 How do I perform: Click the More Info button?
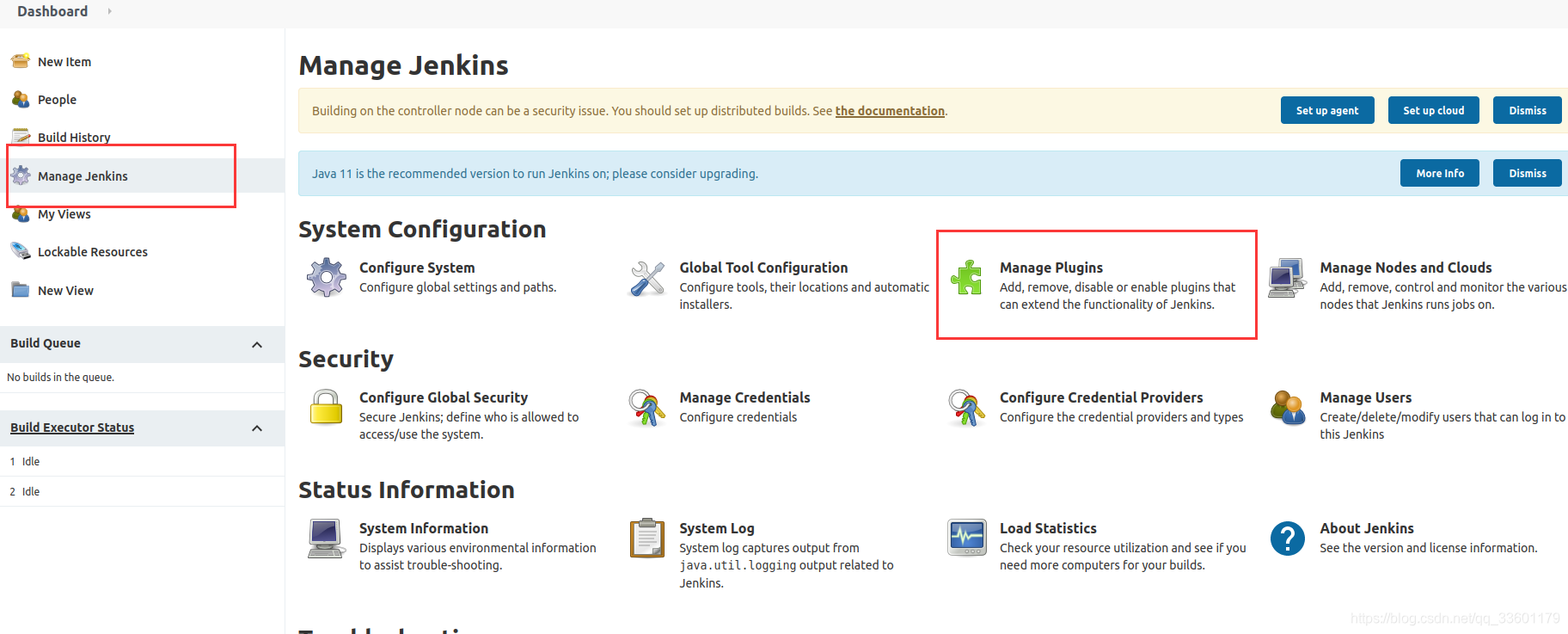1440,173
